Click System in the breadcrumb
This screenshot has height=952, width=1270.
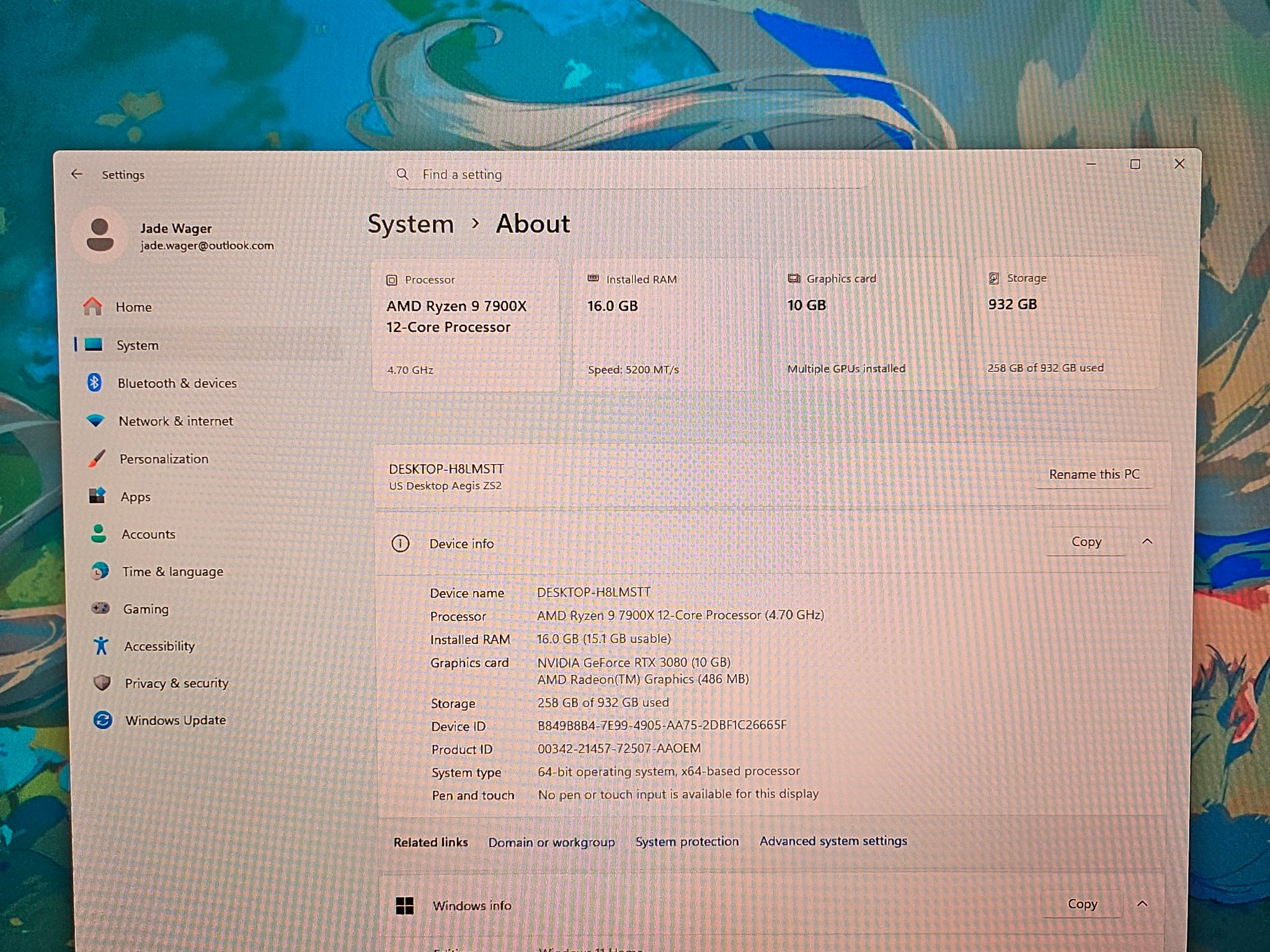coord(411,224)
